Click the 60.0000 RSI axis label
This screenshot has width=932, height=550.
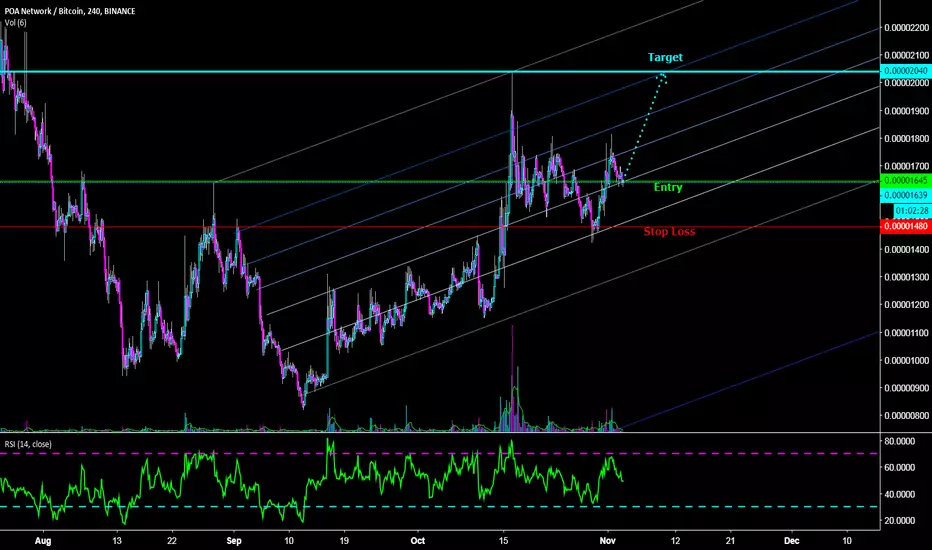pyautogui.click(x=900, y=467)
